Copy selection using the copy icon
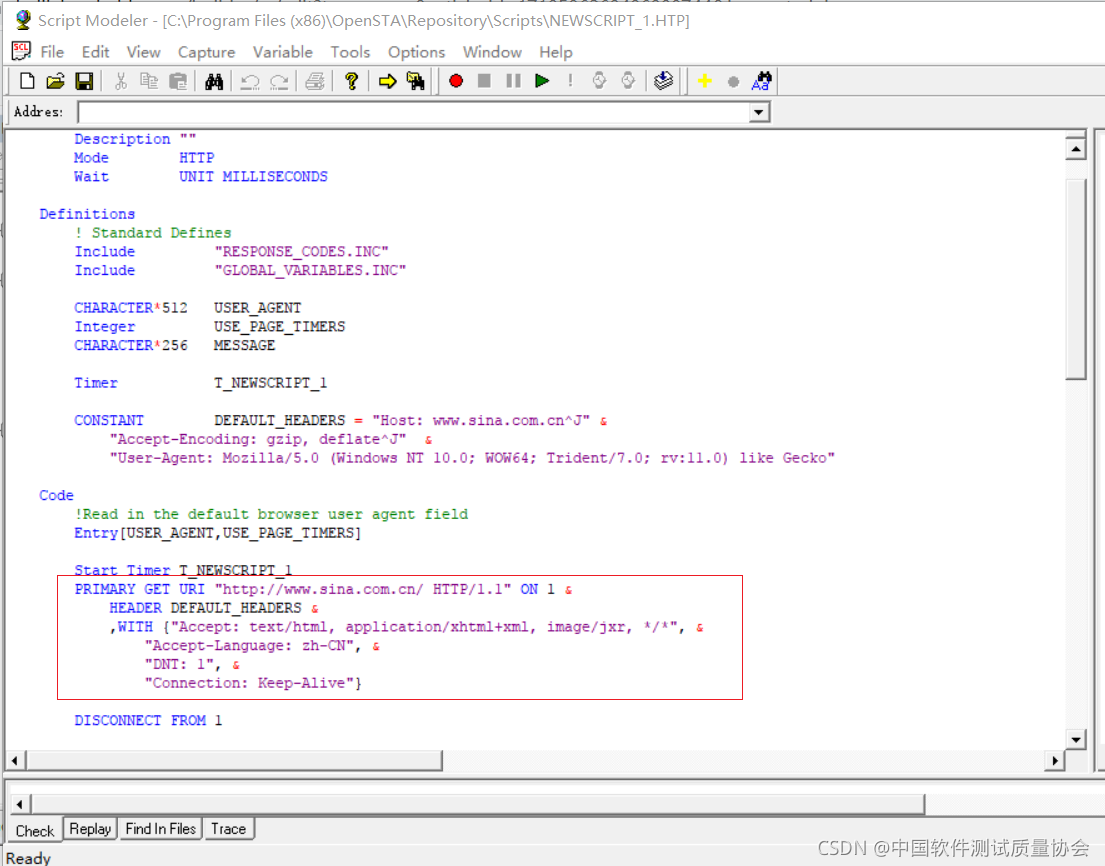This screenshot has width=1105, height=866. 149,81
